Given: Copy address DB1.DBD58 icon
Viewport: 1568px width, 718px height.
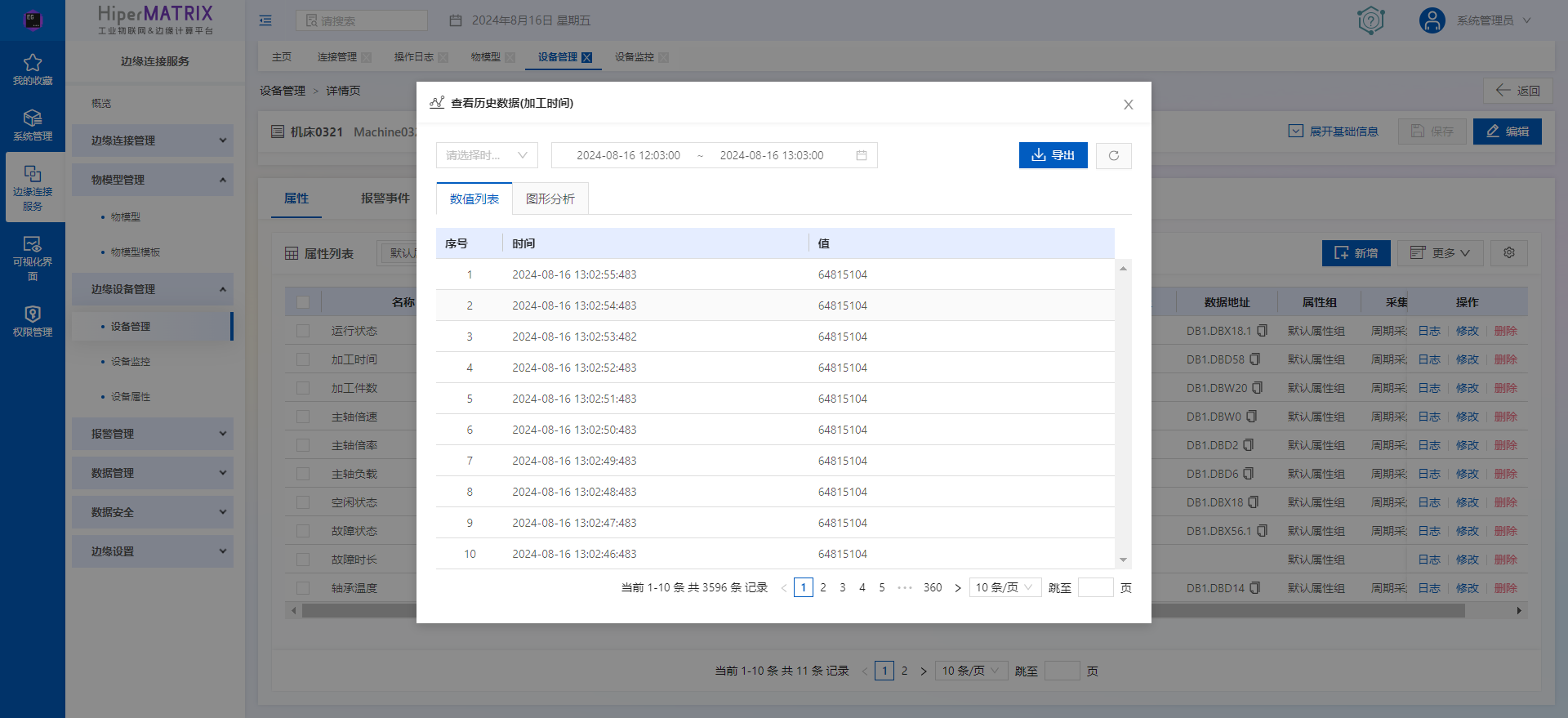Looking at the screenshot, I should 1255,359.
